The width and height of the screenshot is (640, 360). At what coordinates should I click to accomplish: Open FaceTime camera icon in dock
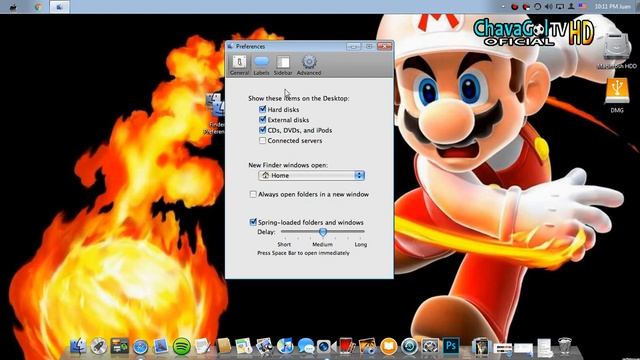[326, 347]
